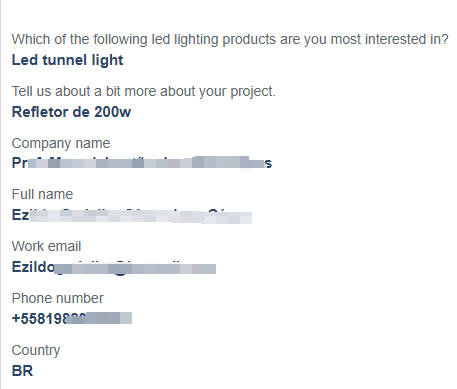Click the 'Ezildo' email prefix text
457x389 pixels.
[33, 267]
